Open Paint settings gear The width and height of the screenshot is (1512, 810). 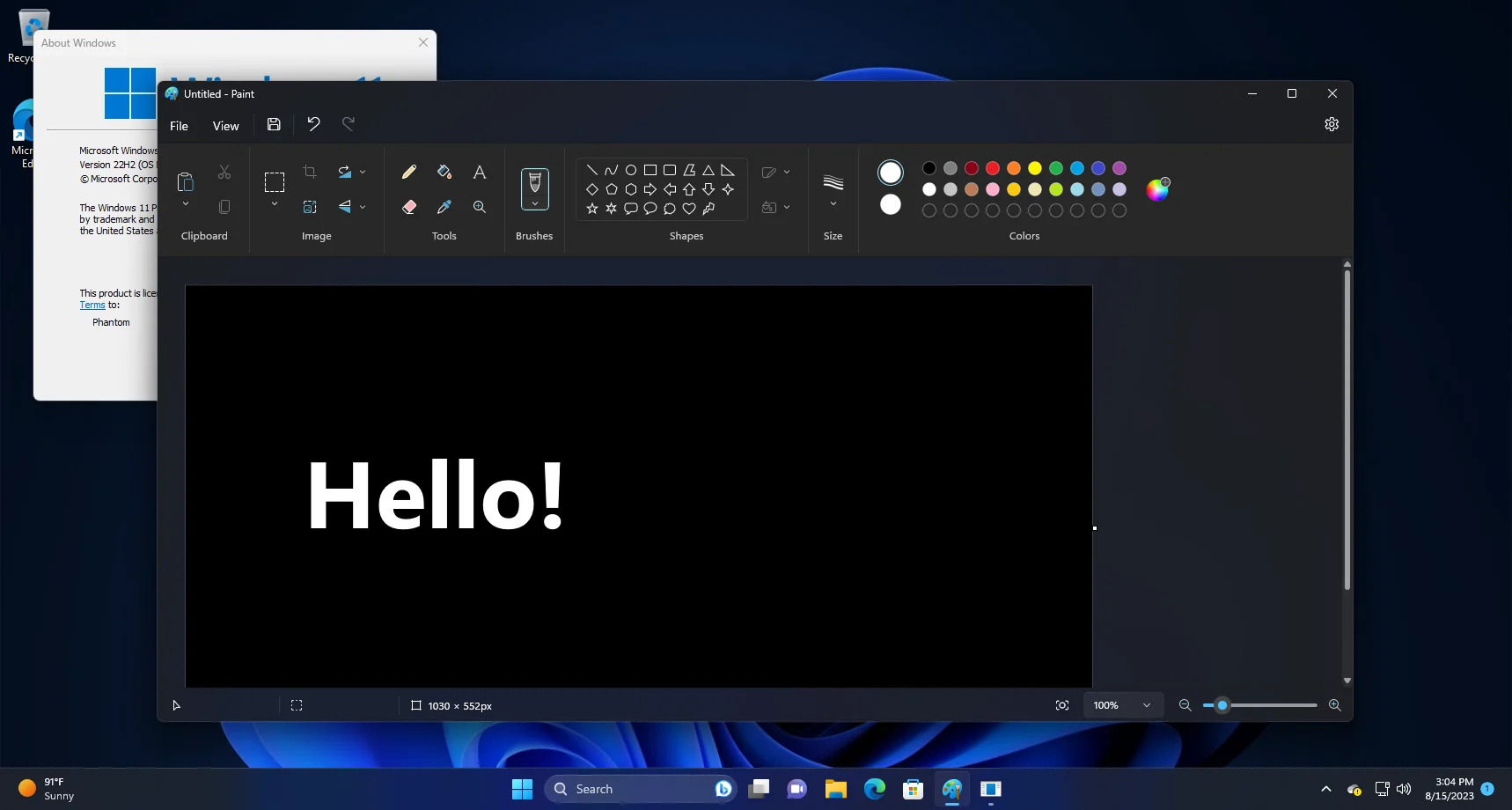(1331, 124)
